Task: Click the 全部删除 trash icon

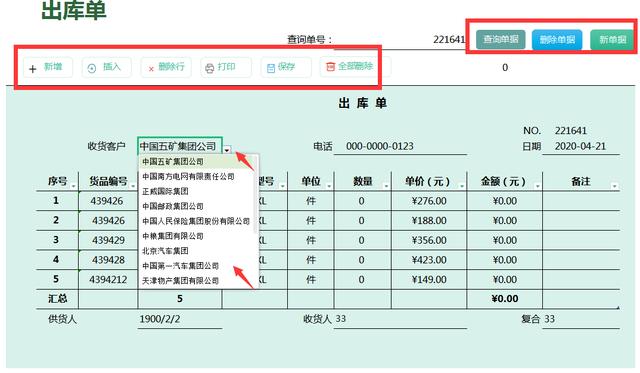Action: [x=330, y=67]
